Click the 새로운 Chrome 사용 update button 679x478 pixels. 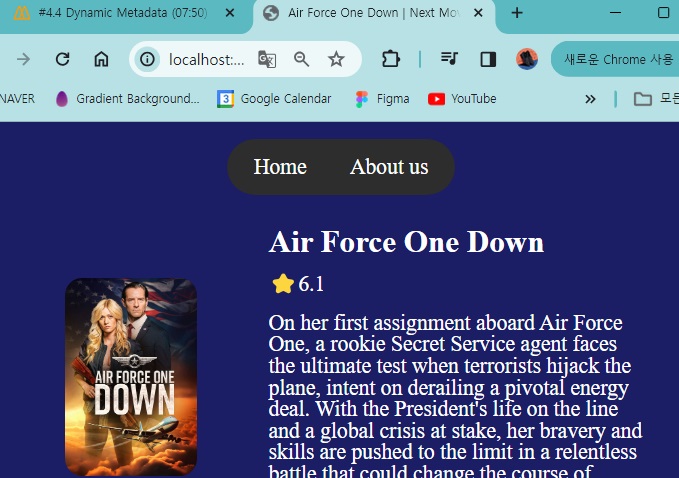coord(617,59)
